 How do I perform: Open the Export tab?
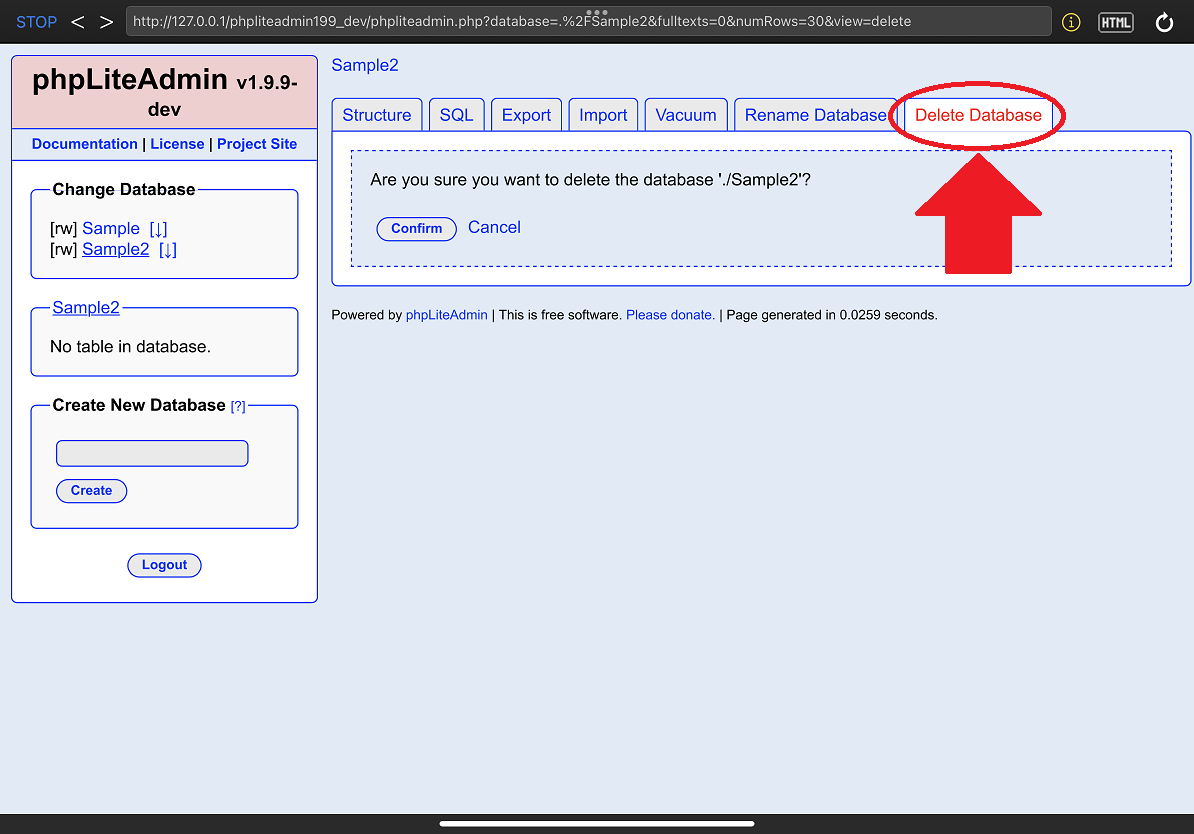pyautogui.click(x=526, y=115)
